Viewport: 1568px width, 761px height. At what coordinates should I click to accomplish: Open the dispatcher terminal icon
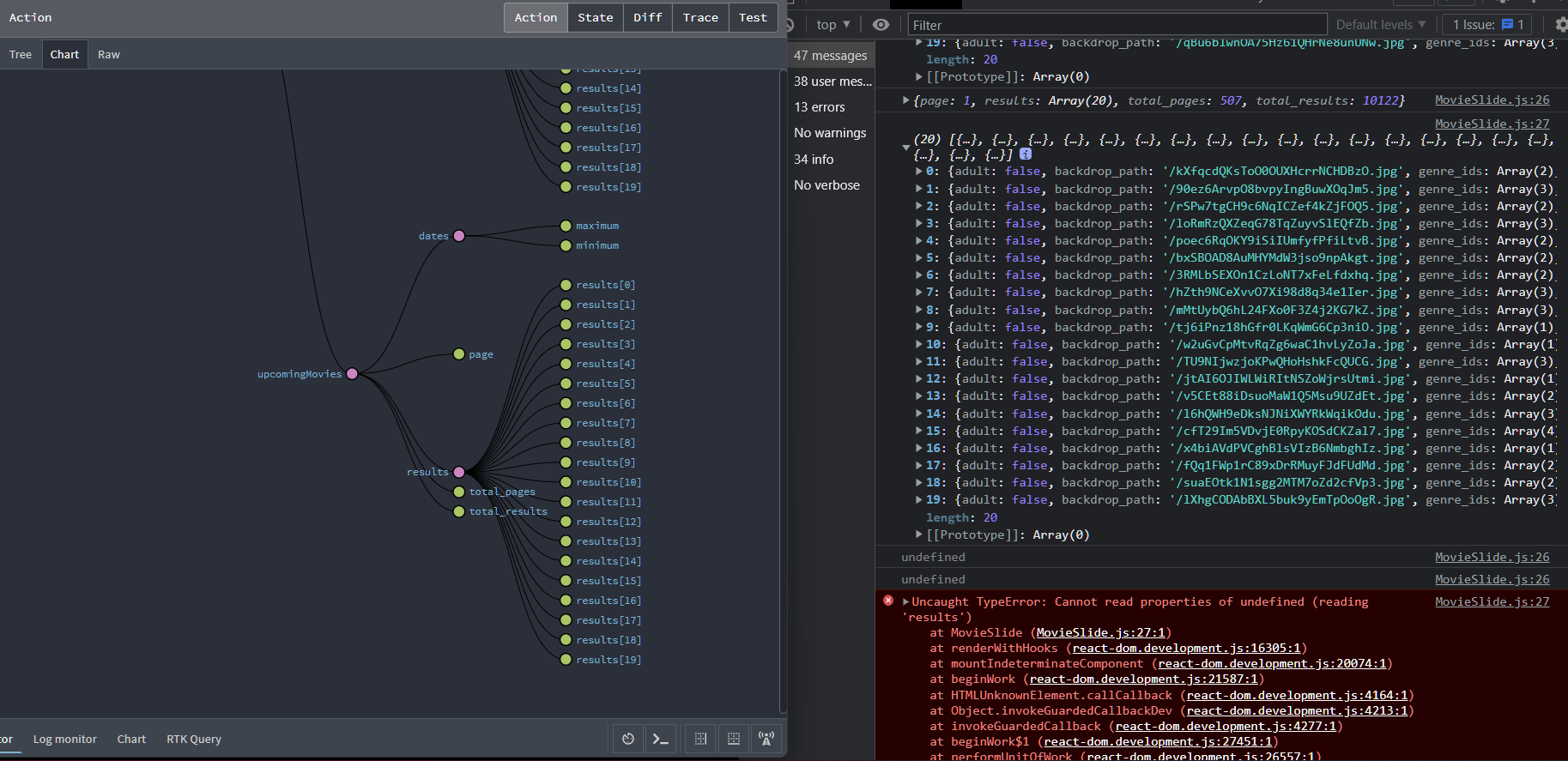[661, 739]
